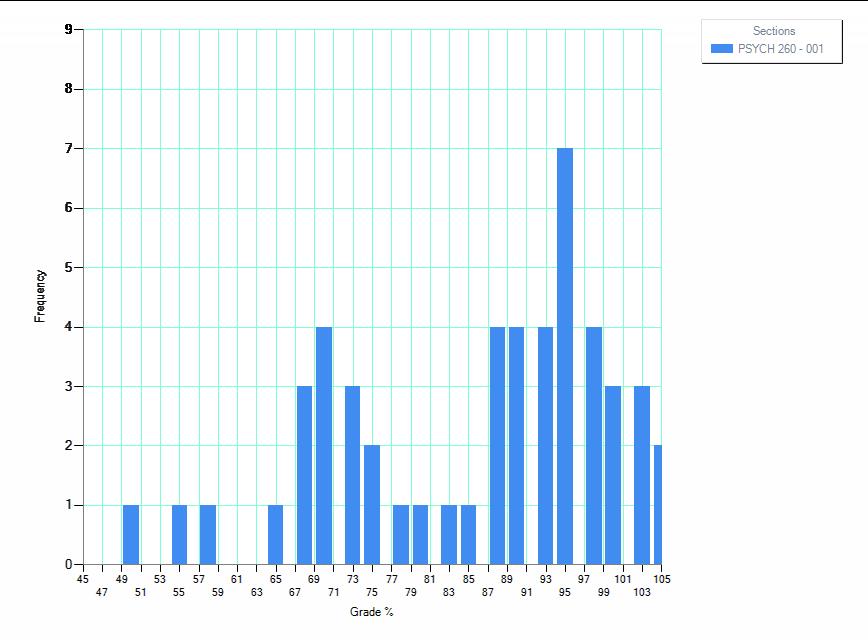This screenshot has height=644, width=868.
Task: Select the bar at grade 55
Action: point(179,534)
